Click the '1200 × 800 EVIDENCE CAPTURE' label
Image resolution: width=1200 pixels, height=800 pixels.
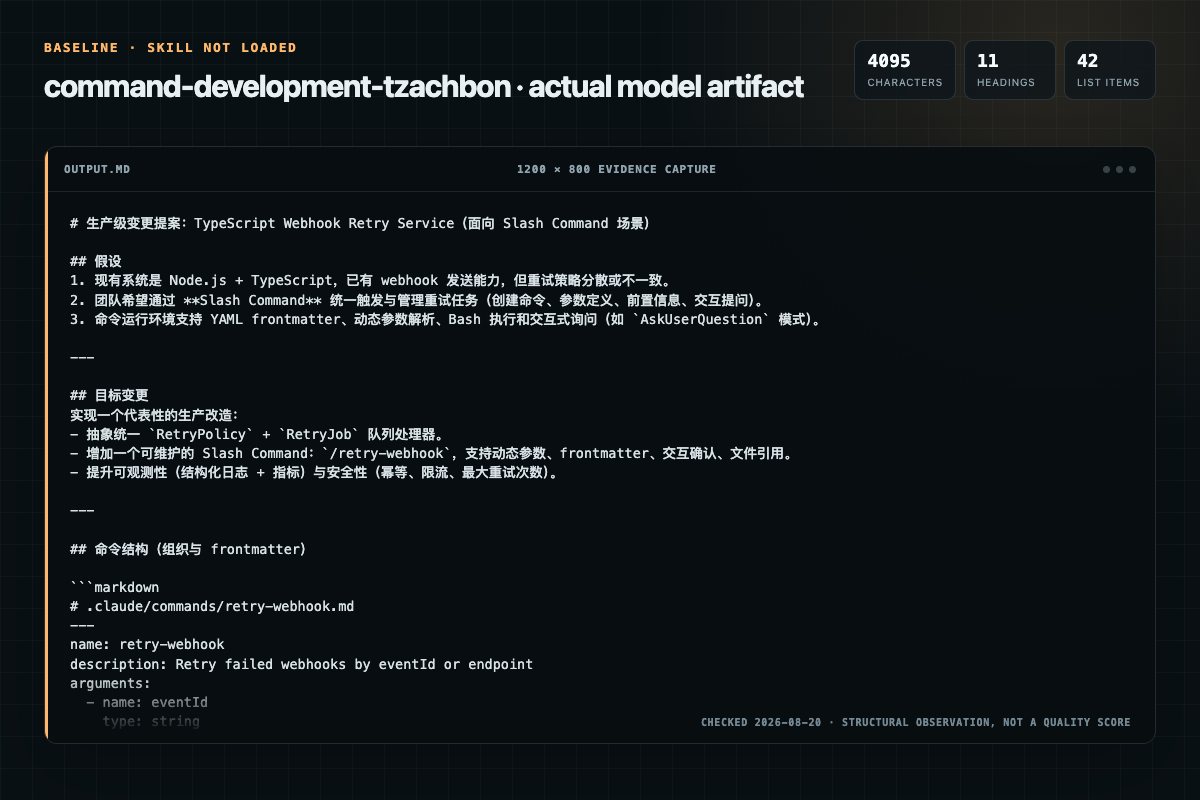pyautogui.click(x=616, y=169)
